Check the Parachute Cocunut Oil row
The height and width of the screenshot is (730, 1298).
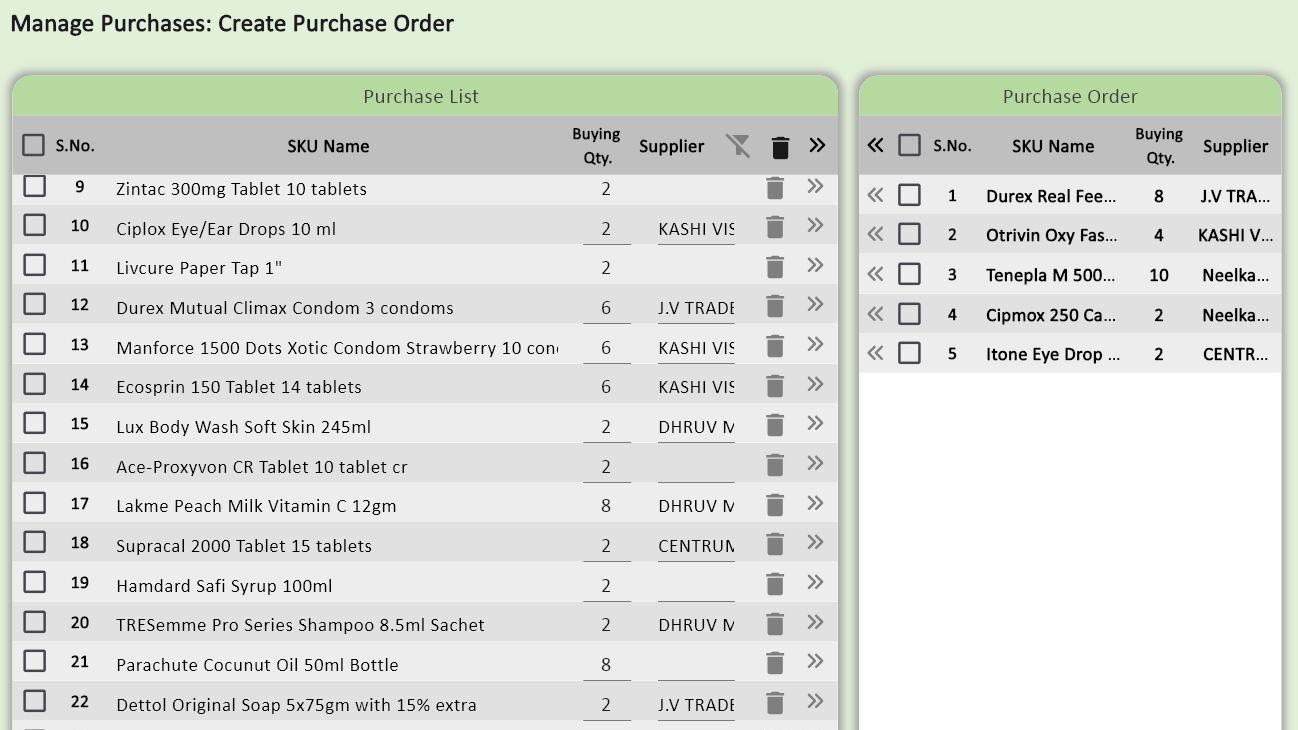(35, 661)
